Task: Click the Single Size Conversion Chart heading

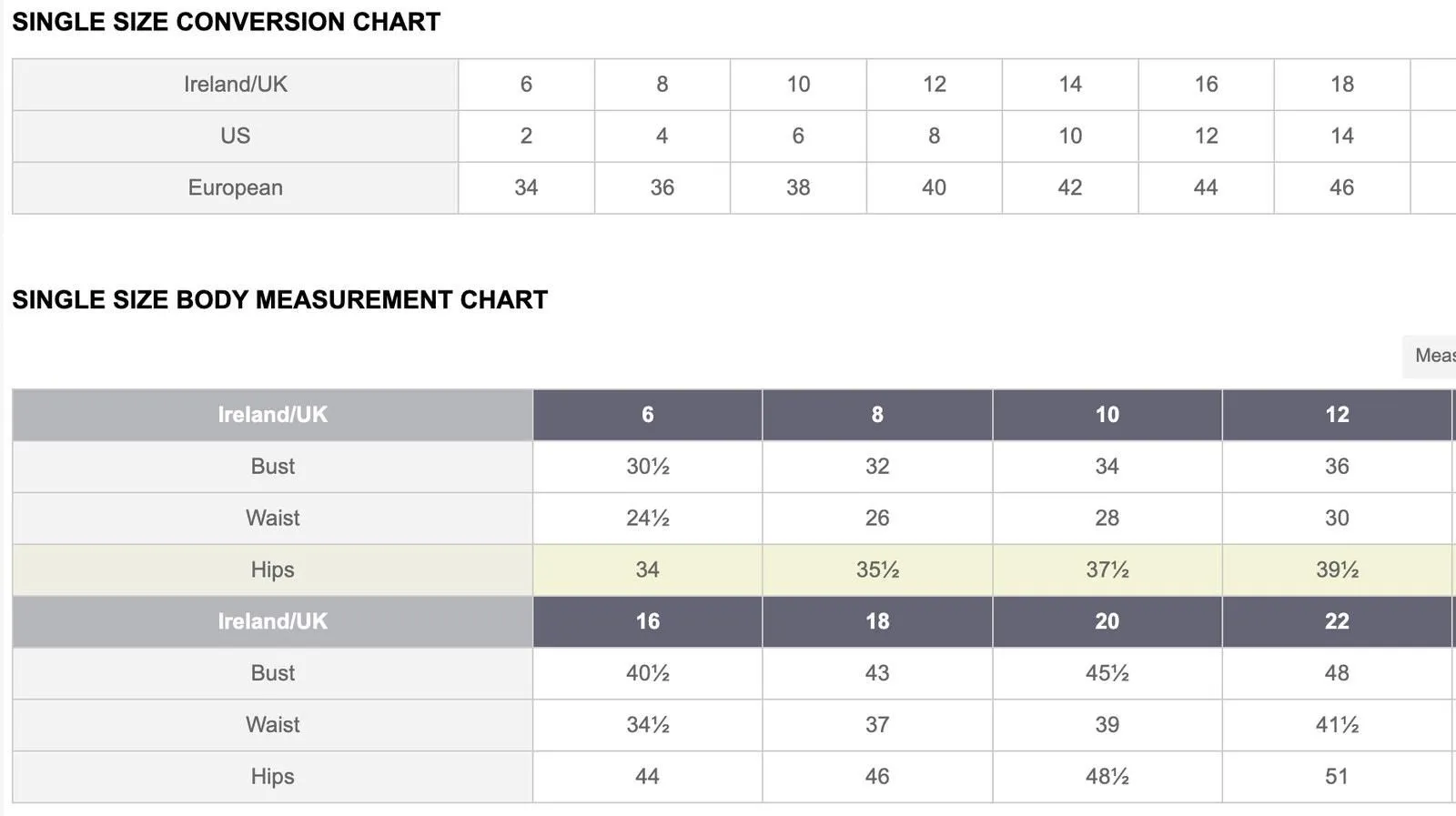Action: [x=227, y=22]
